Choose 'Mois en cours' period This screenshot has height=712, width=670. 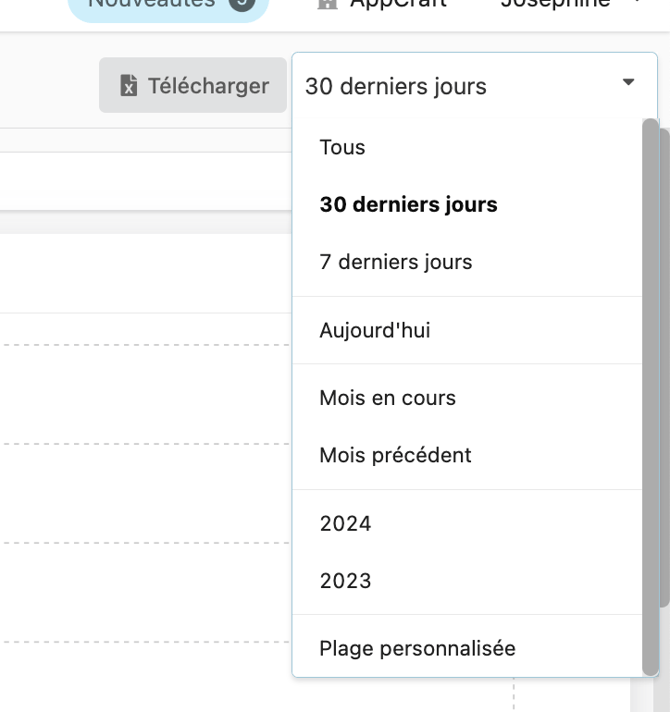[x=387, y=397]
